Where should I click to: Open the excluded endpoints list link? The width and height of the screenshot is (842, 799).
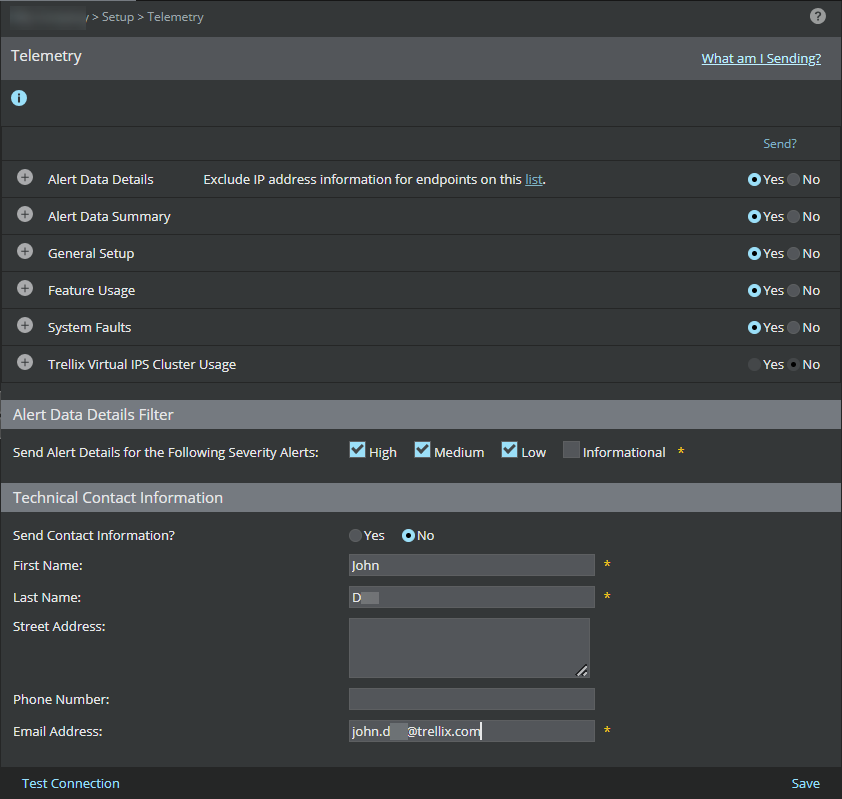[533, 179]
